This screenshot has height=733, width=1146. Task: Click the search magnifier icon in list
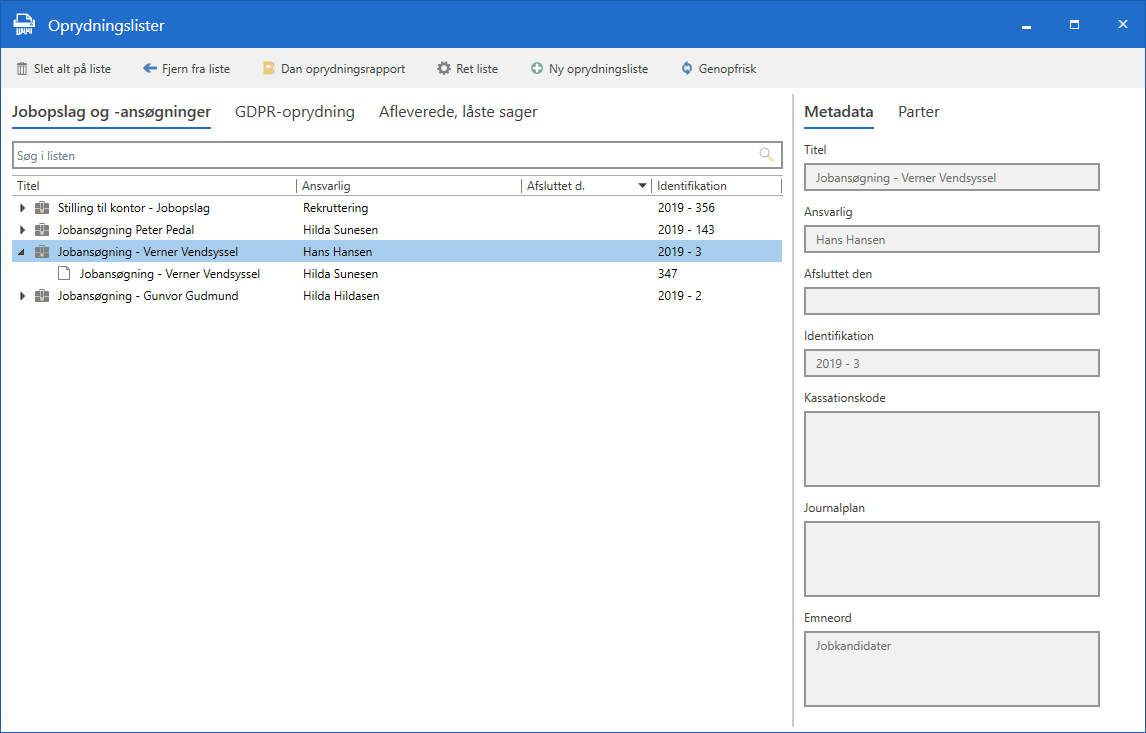tap(766, 155)
